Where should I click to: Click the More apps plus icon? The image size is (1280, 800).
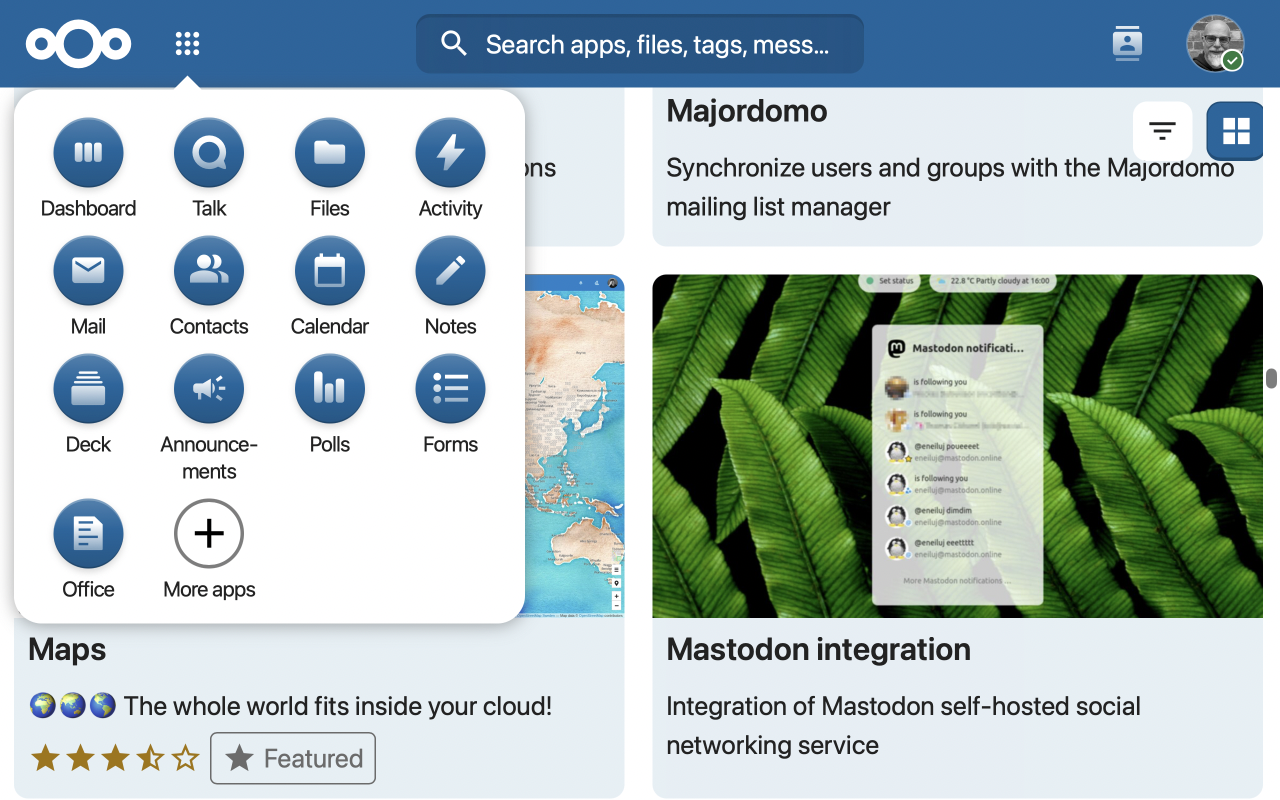209,534
